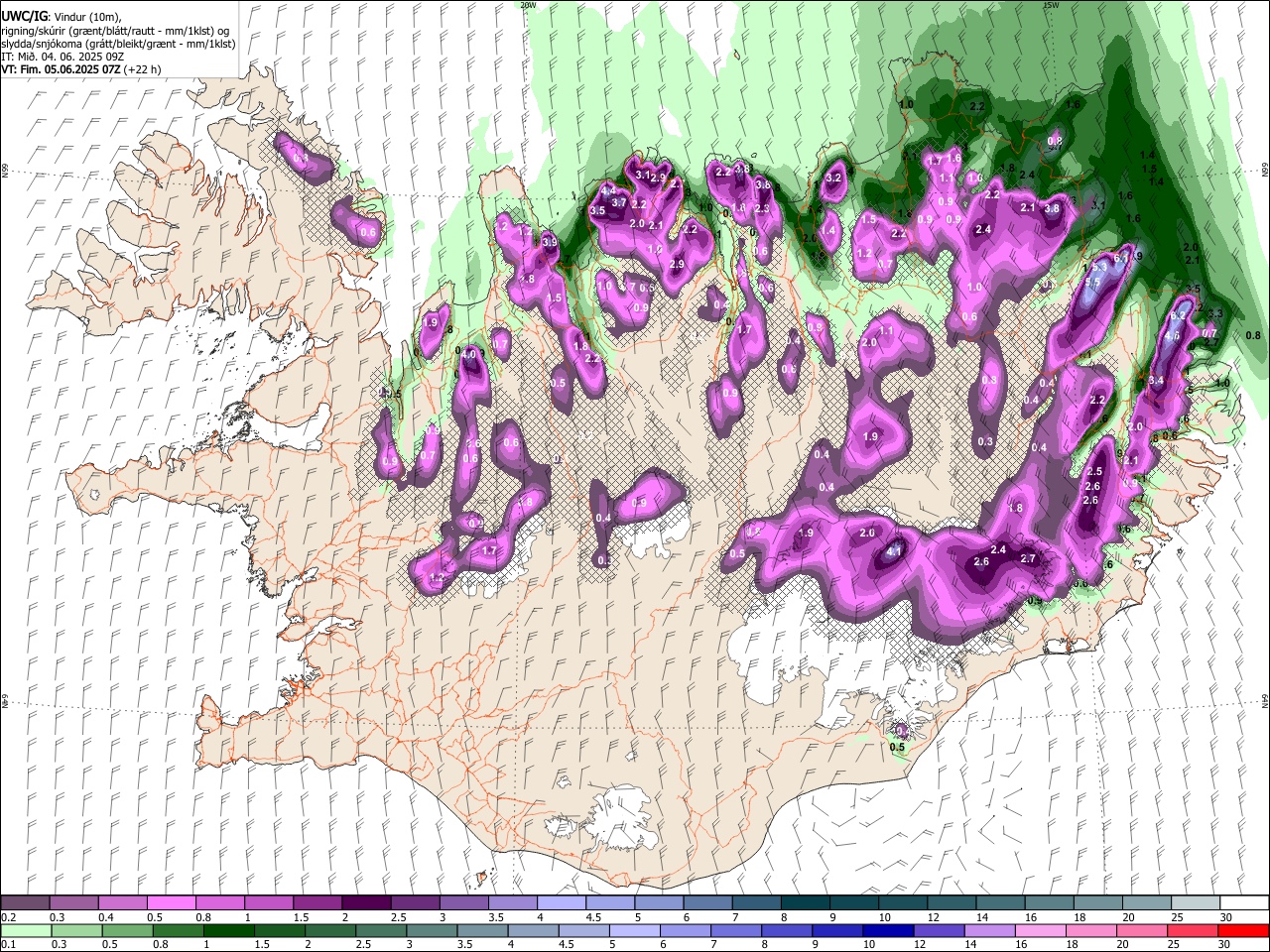Pick upper legend swatch between 1 and 1.5

tap(268, 903)
